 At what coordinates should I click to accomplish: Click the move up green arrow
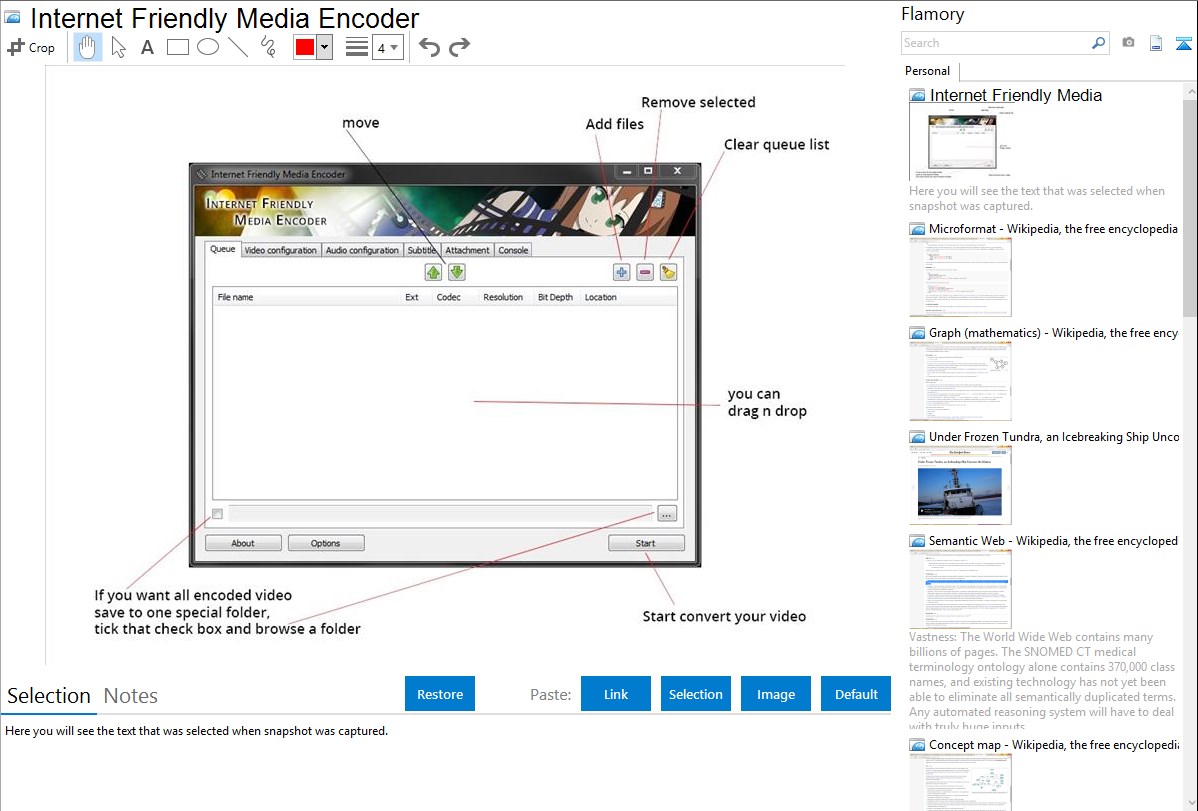(x=433, y=272)
